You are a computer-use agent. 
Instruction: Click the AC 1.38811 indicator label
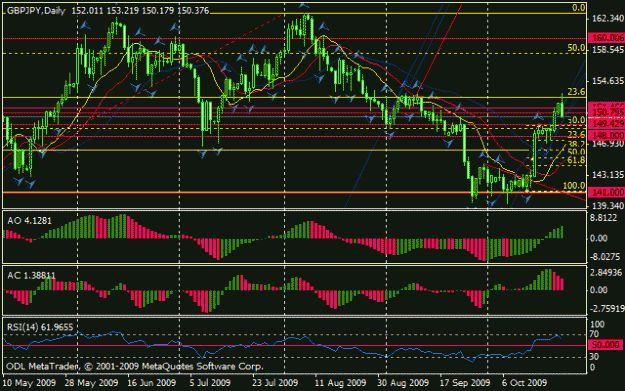click(31, 275)
